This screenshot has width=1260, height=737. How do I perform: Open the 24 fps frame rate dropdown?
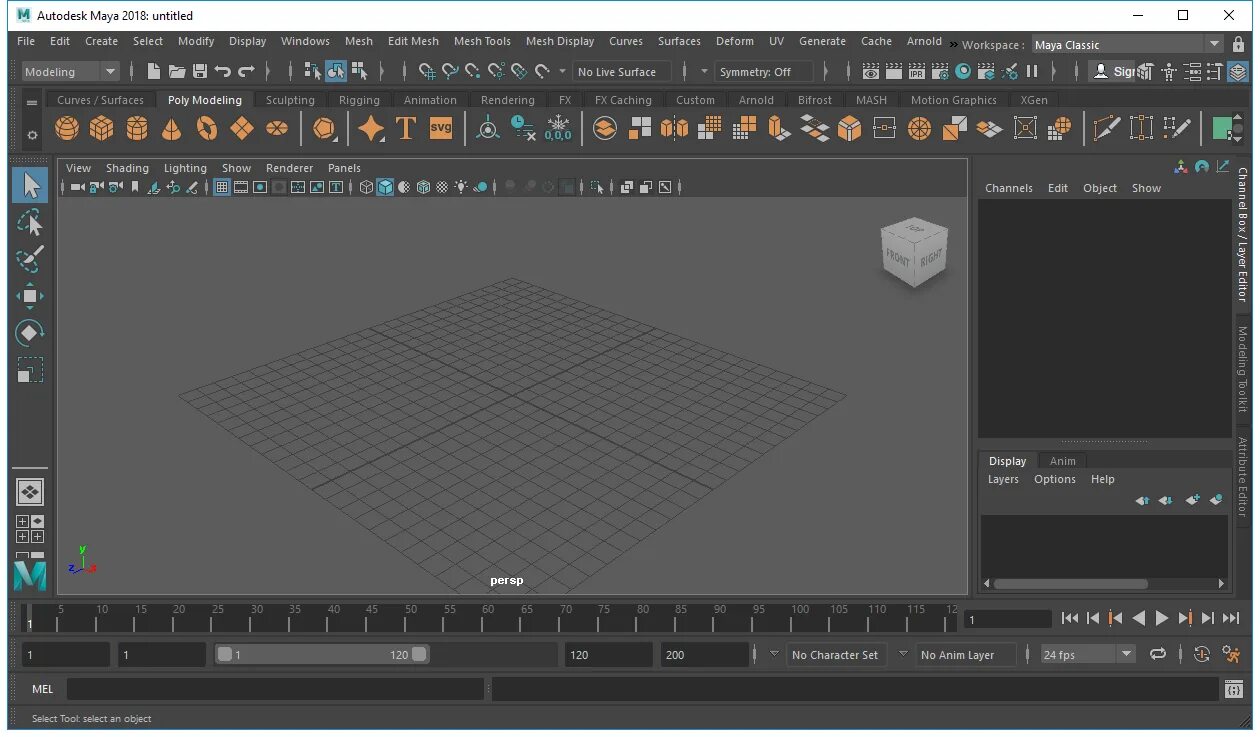(1088, 655)
